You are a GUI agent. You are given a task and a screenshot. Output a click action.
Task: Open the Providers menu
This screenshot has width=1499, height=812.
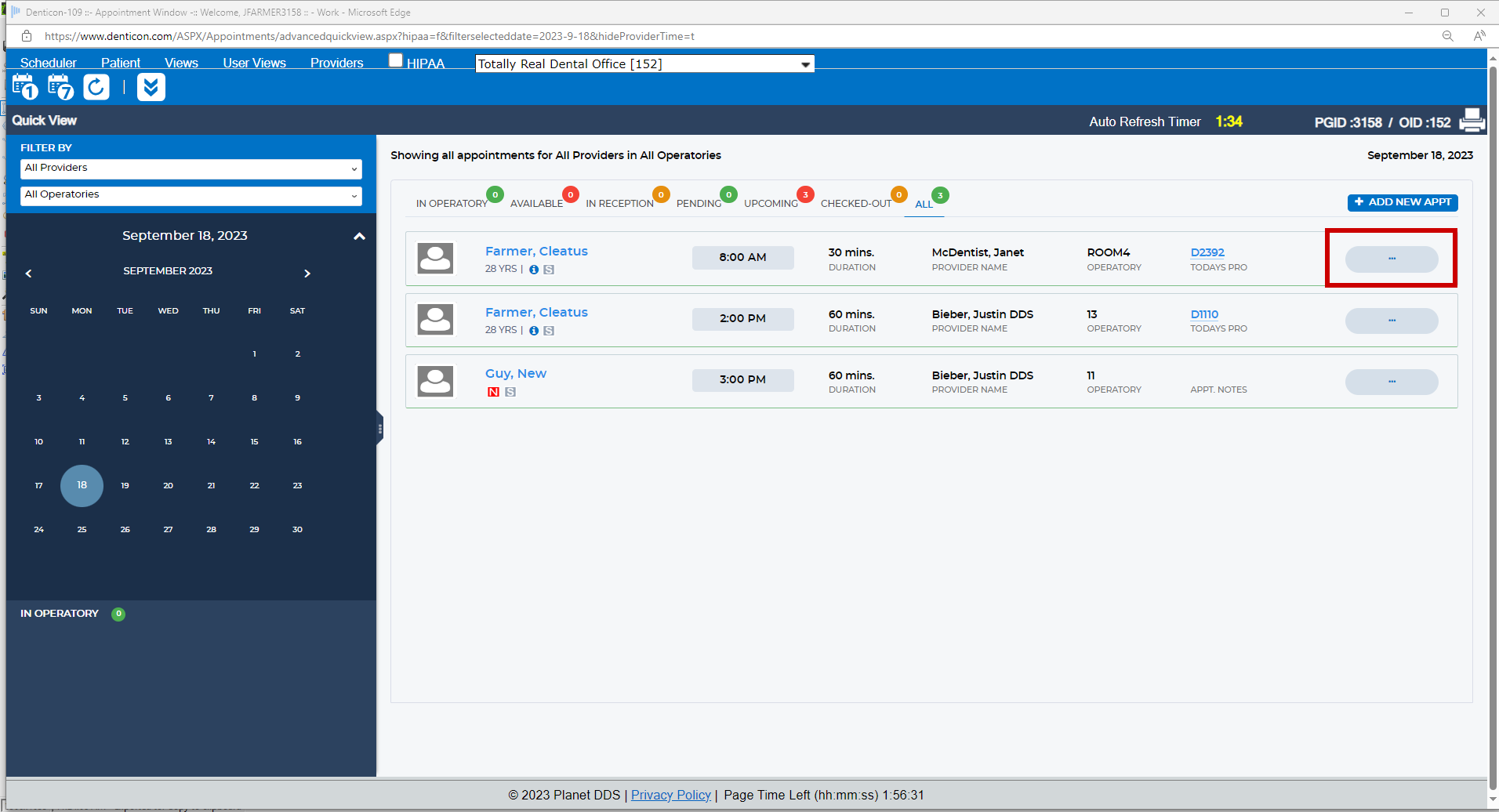point(337,63)
